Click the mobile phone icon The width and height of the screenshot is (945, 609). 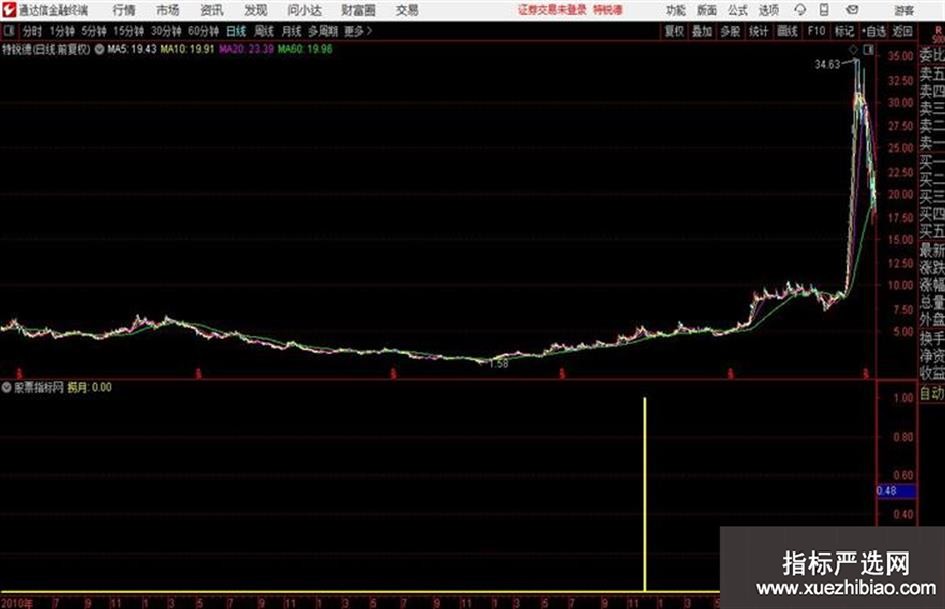tap(824, 10)
